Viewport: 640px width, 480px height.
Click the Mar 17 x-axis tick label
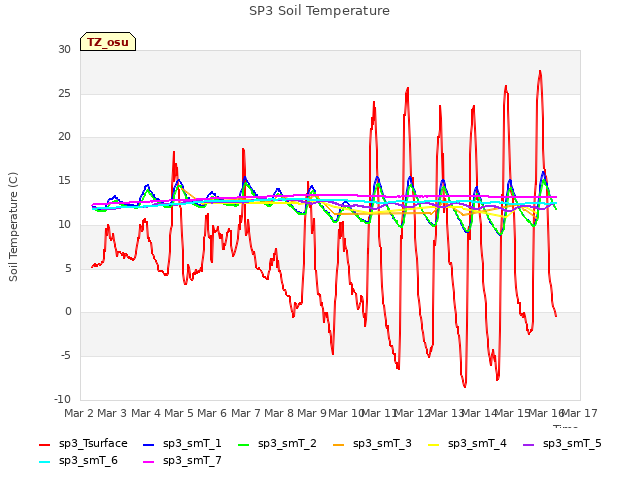[580, 413]
